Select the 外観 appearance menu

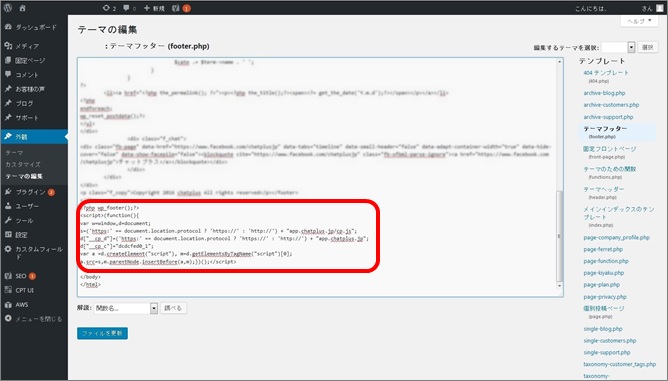click(34, 137)
